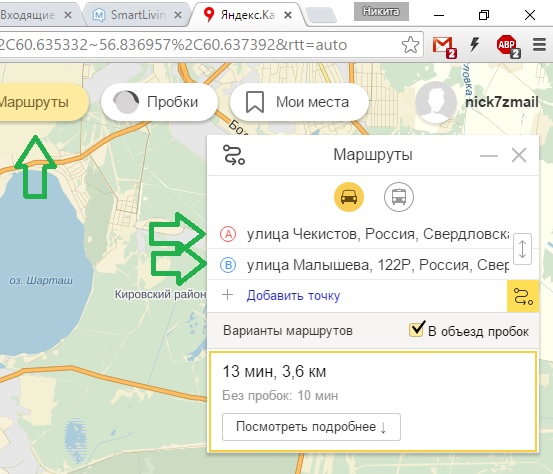This screenshot has width=553, height=474.
Task: Click the traffic indicator circle in Пробки
Action: coord(126,102)
